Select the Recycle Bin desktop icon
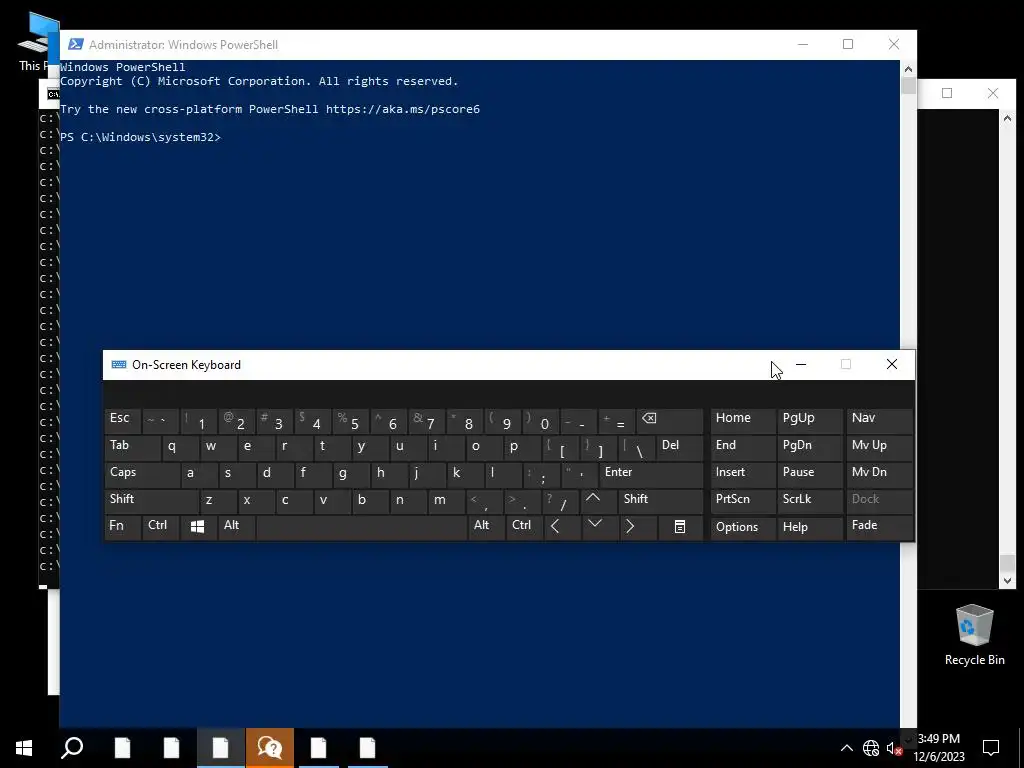The image size is (1024, 768). (x=974, y=635)
